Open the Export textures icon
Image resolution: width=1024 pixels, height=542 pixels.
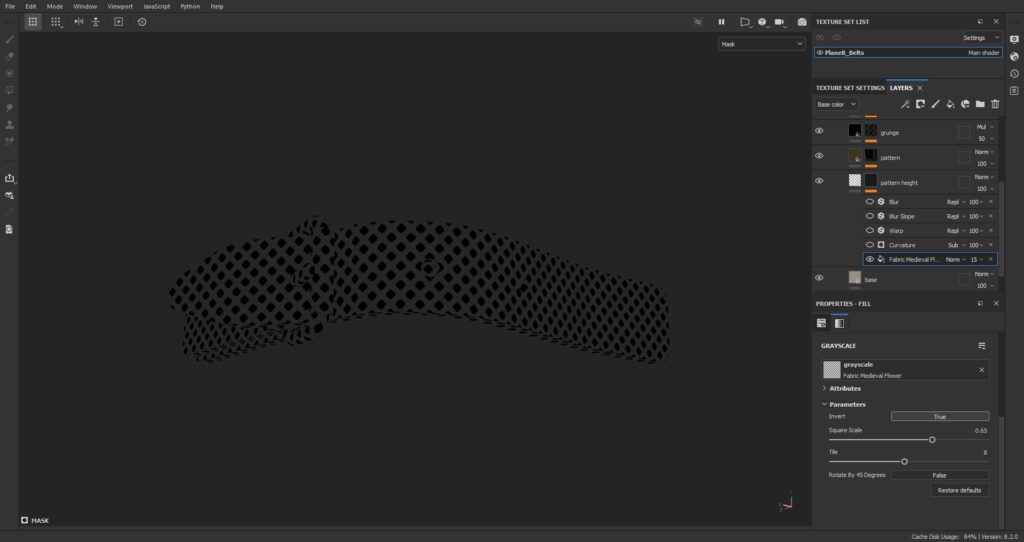tap(9, 178)
